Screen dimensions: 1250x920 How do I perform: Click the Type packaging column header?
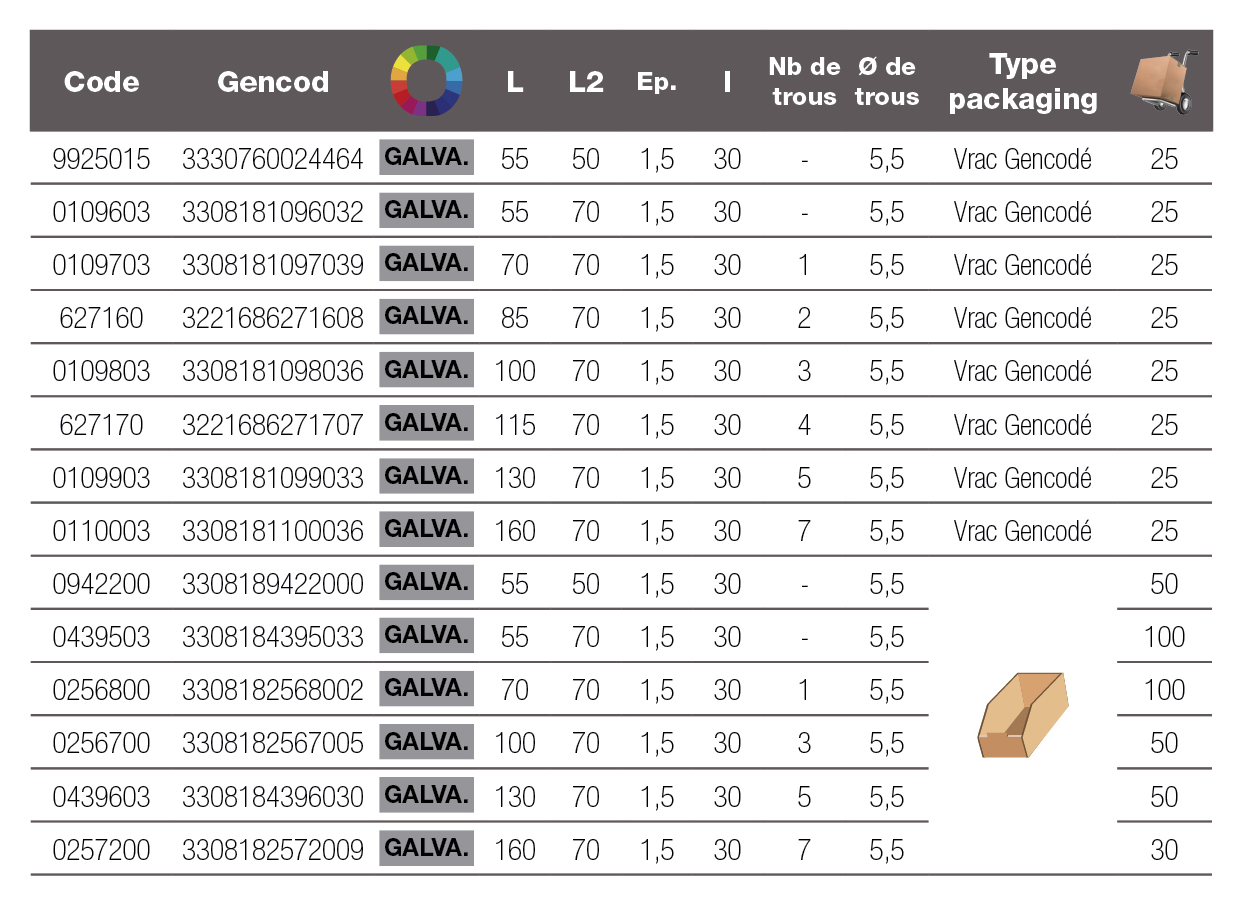[1023, 82]
